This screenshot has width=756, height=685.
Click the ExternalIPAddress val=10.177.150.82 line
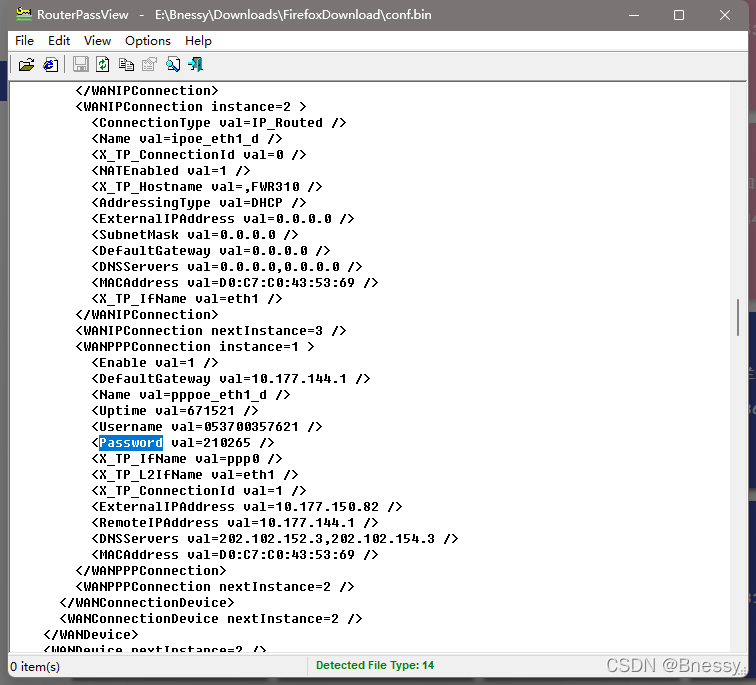(x=247, y=507)
